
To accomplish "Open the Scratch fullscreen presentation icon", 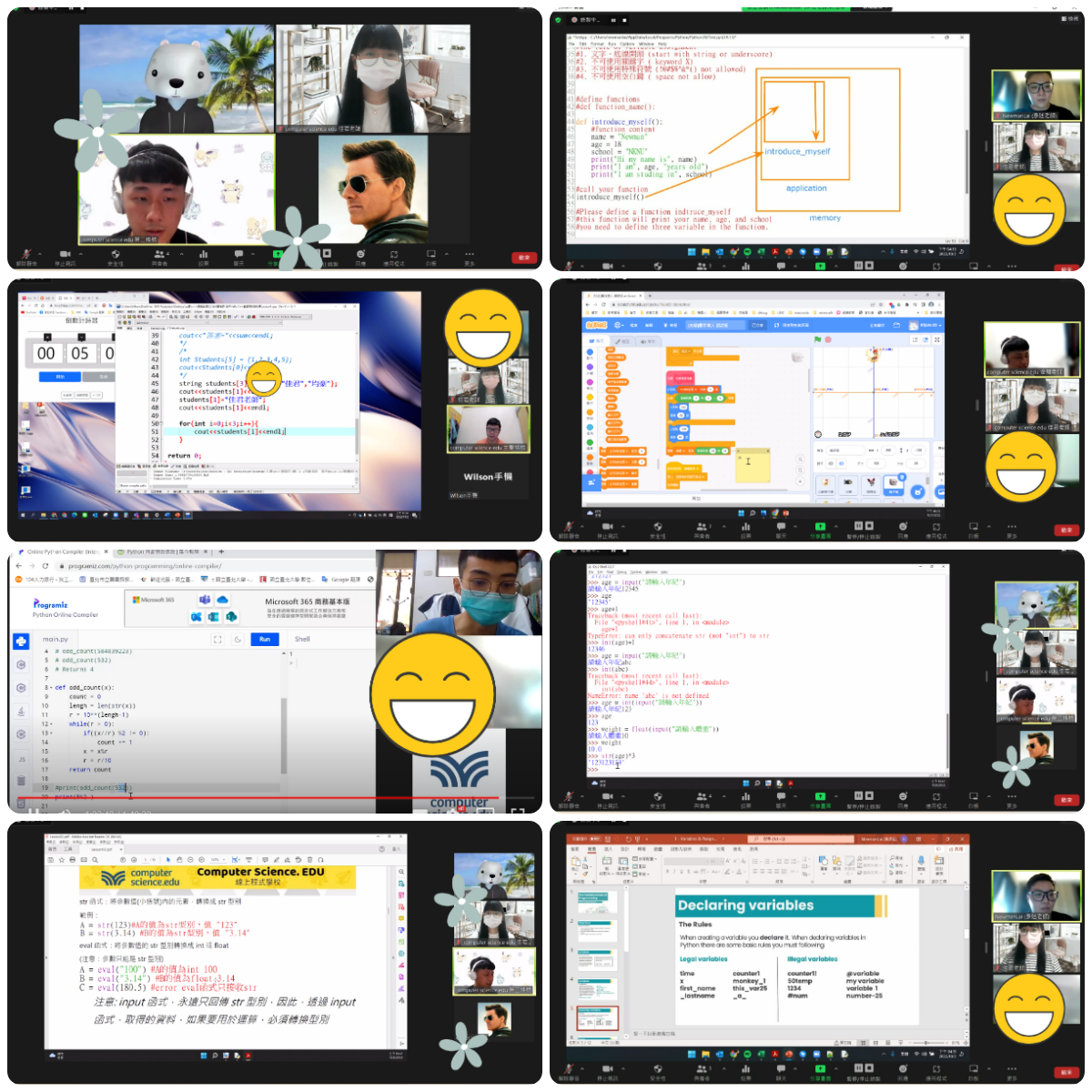I will pos(937,339).
